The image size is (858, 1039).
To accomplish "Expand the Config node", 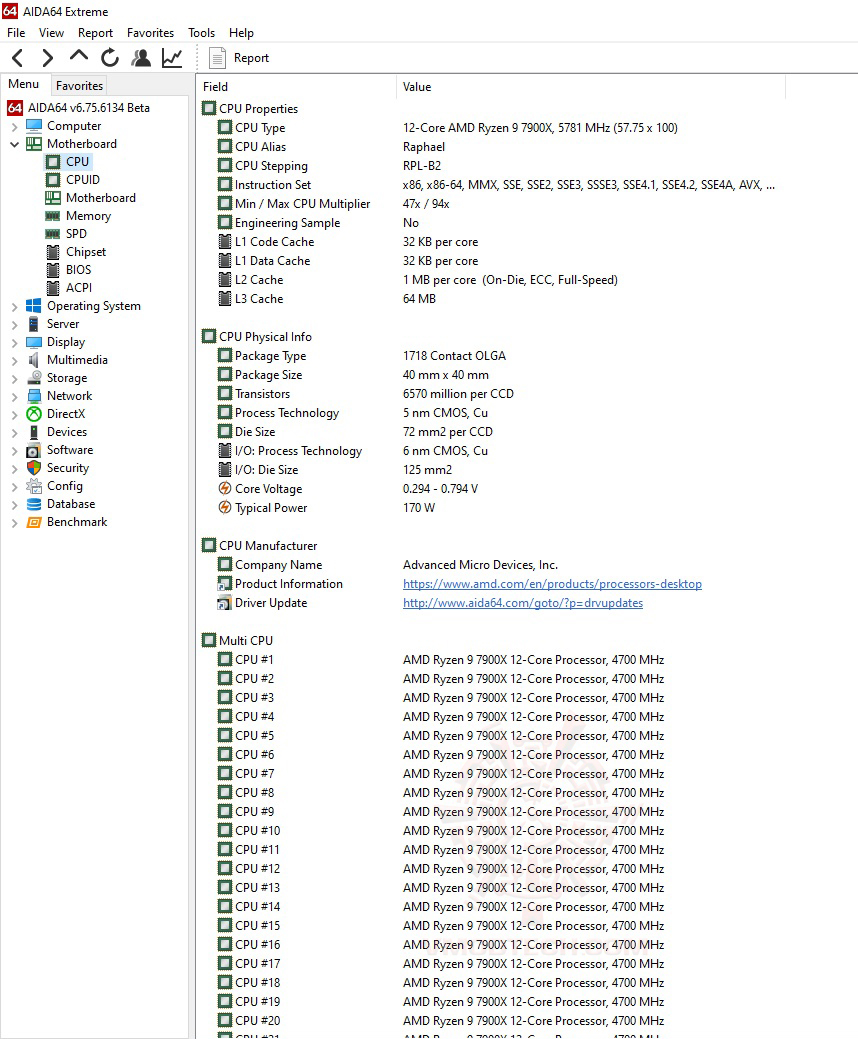I will [15, 487].
